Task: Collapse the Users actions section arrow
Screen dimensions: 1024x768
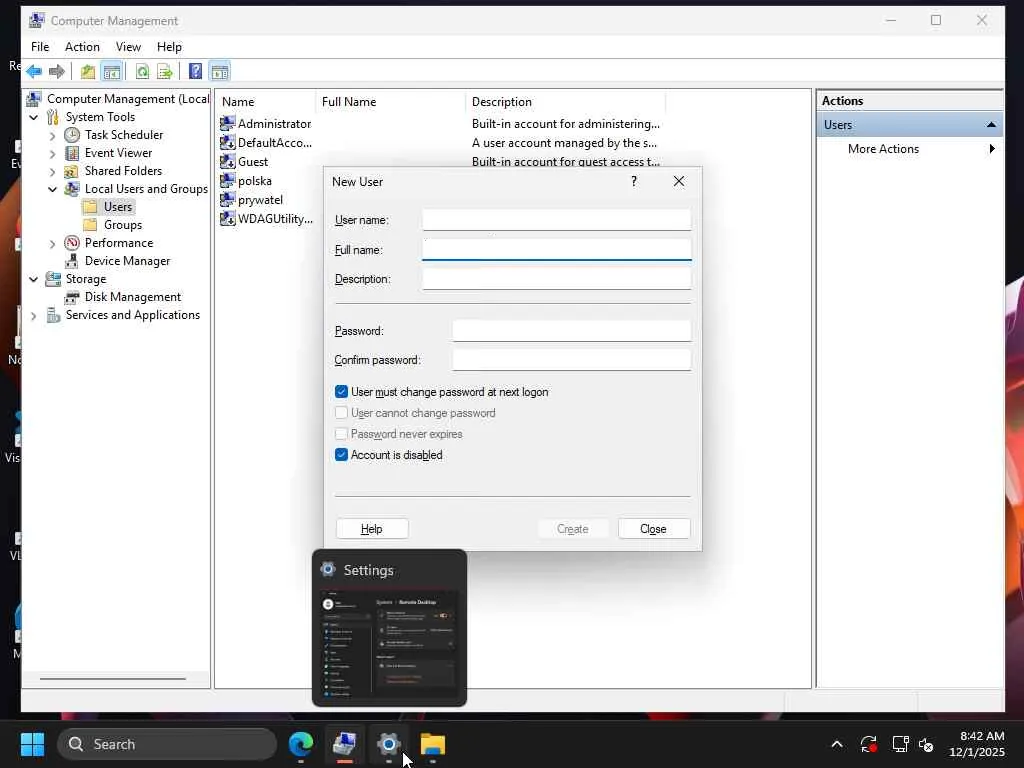Action: (x=991, y=125)
